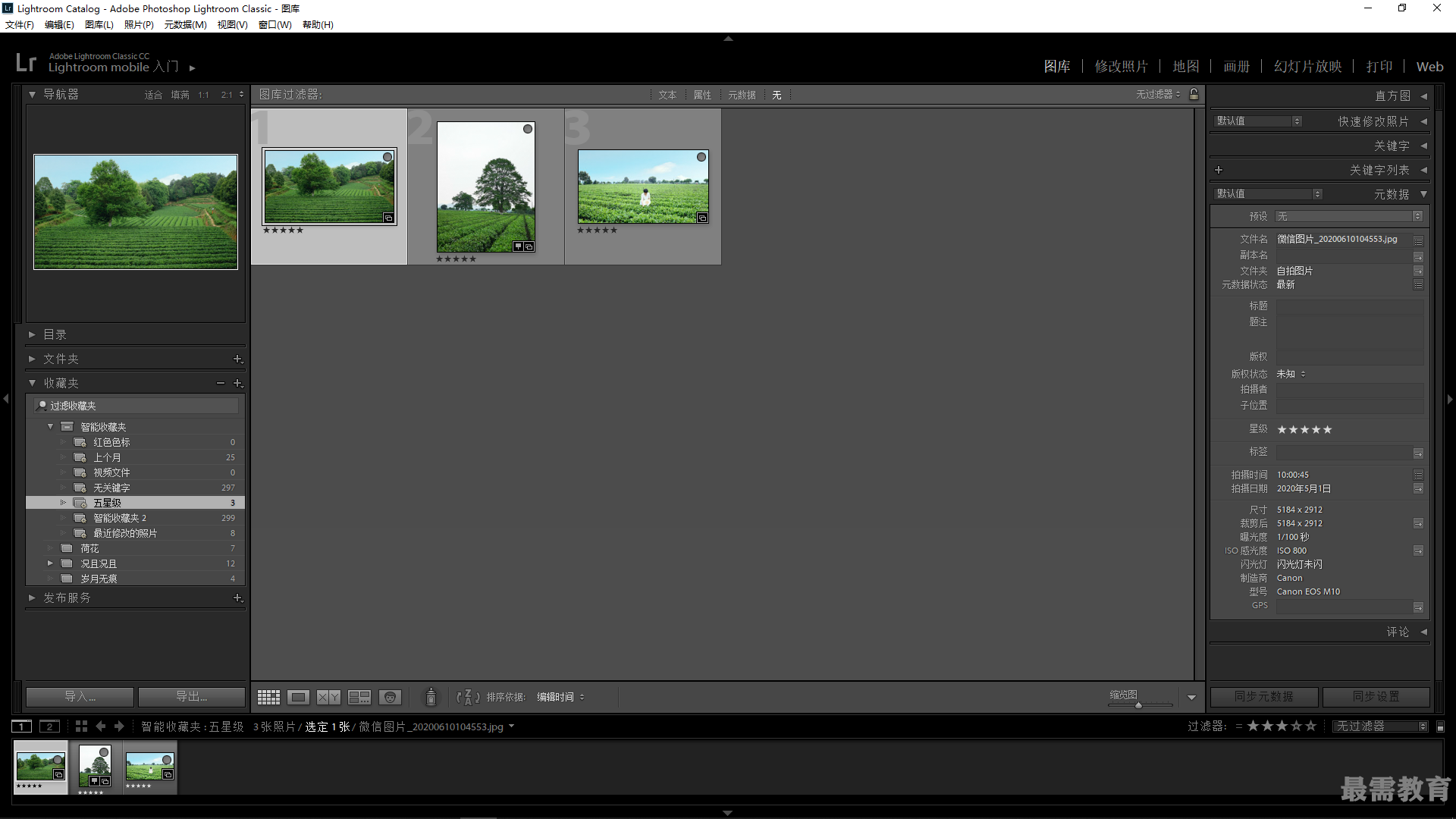
Task: Add keyword with plus in 关键字列表
Action: coord(1219,170)
